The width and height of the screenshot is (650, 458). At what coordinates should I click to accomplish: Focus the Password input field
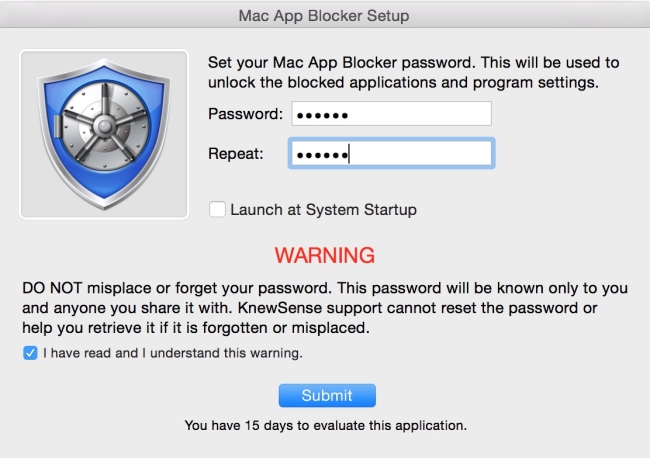(390, 114)
